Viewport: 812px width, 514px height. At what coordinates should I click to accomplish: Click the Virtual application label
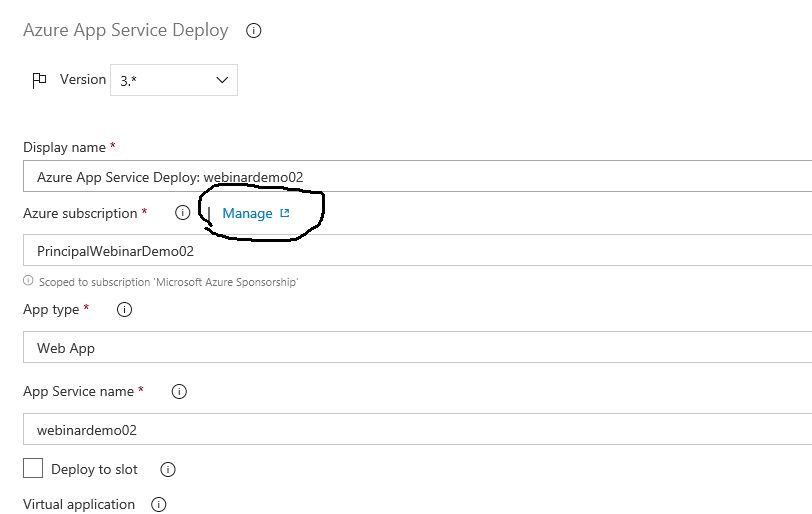[x=79, y=504]
